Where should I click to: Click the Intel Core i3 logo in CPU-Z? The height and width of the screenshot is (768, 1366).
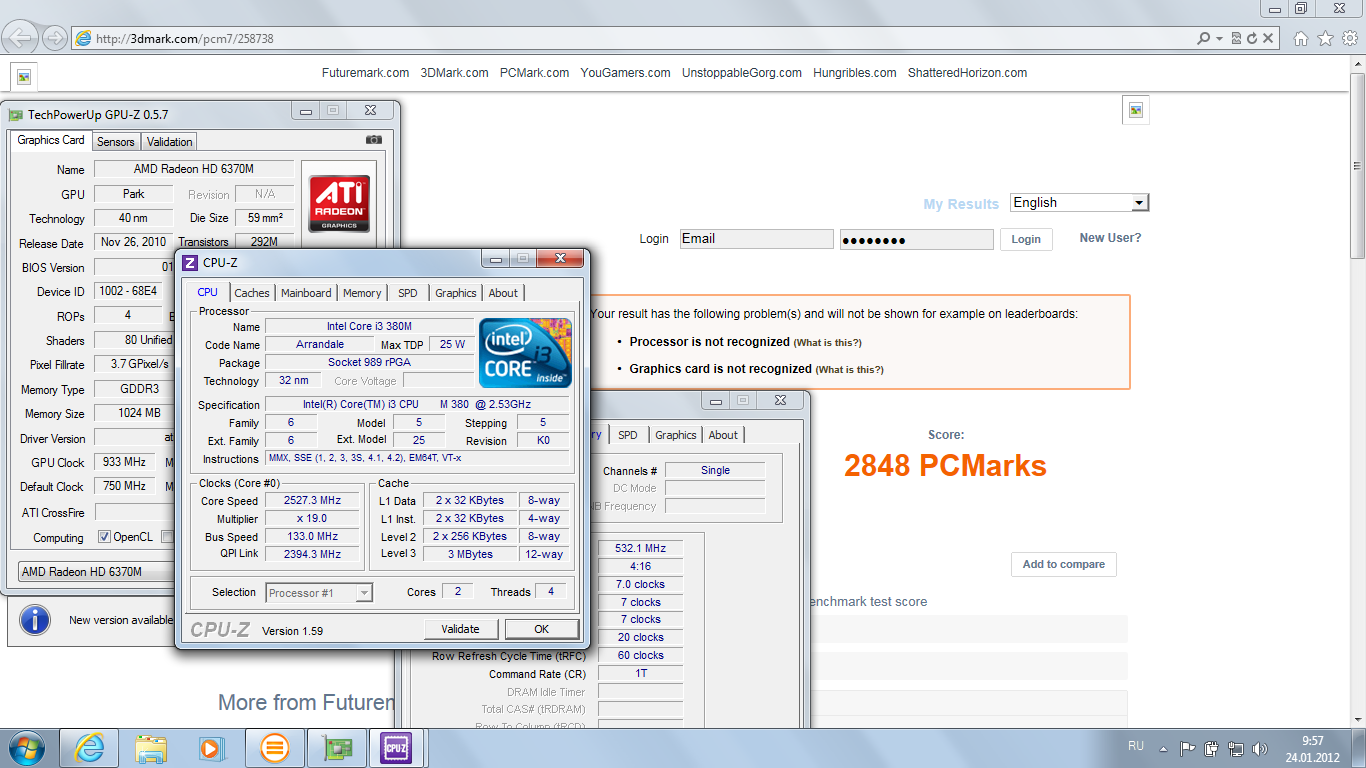tap(525, 352)
